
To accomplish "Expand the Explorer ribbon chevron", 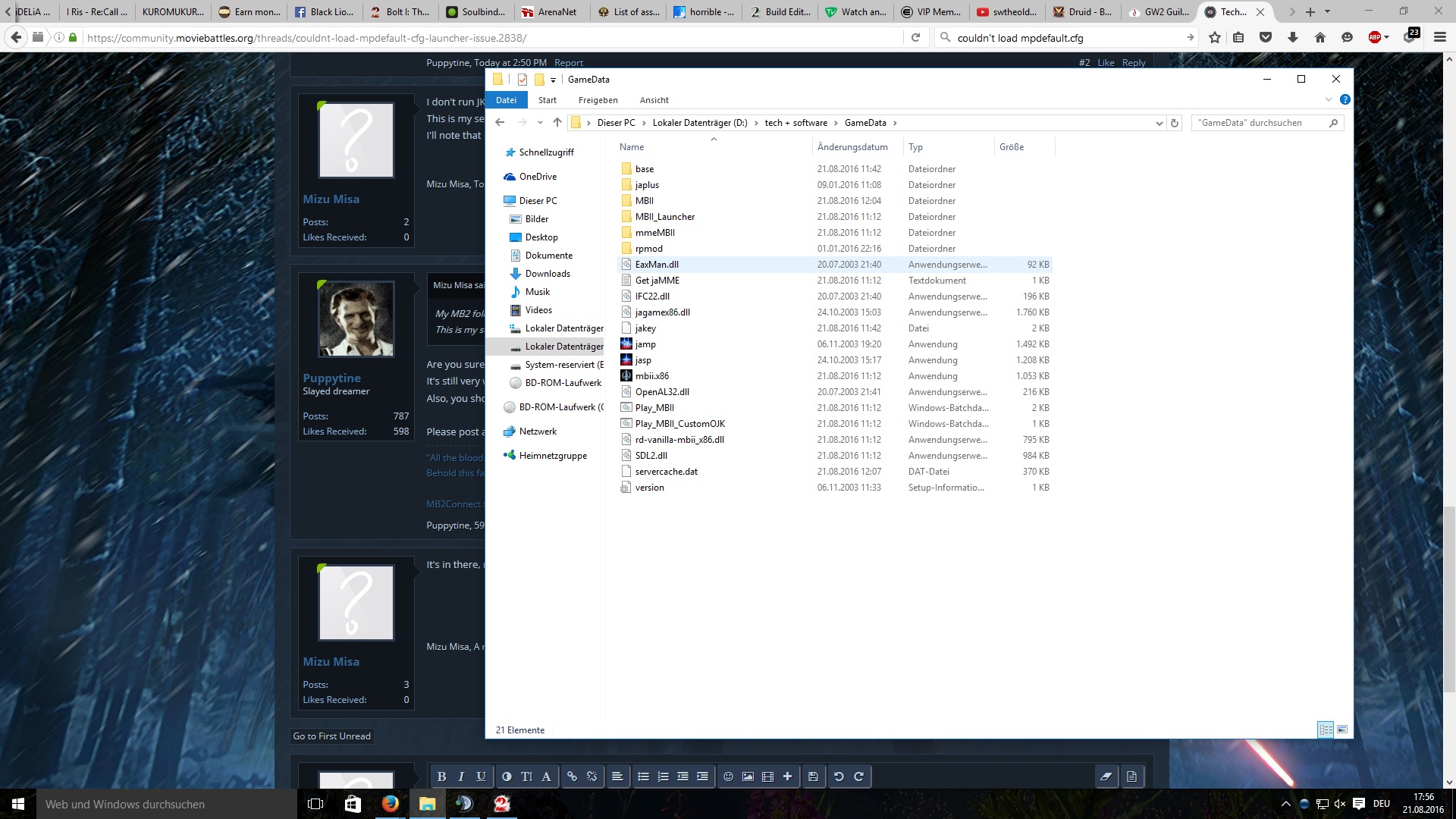I will (x=1328, y=100).
